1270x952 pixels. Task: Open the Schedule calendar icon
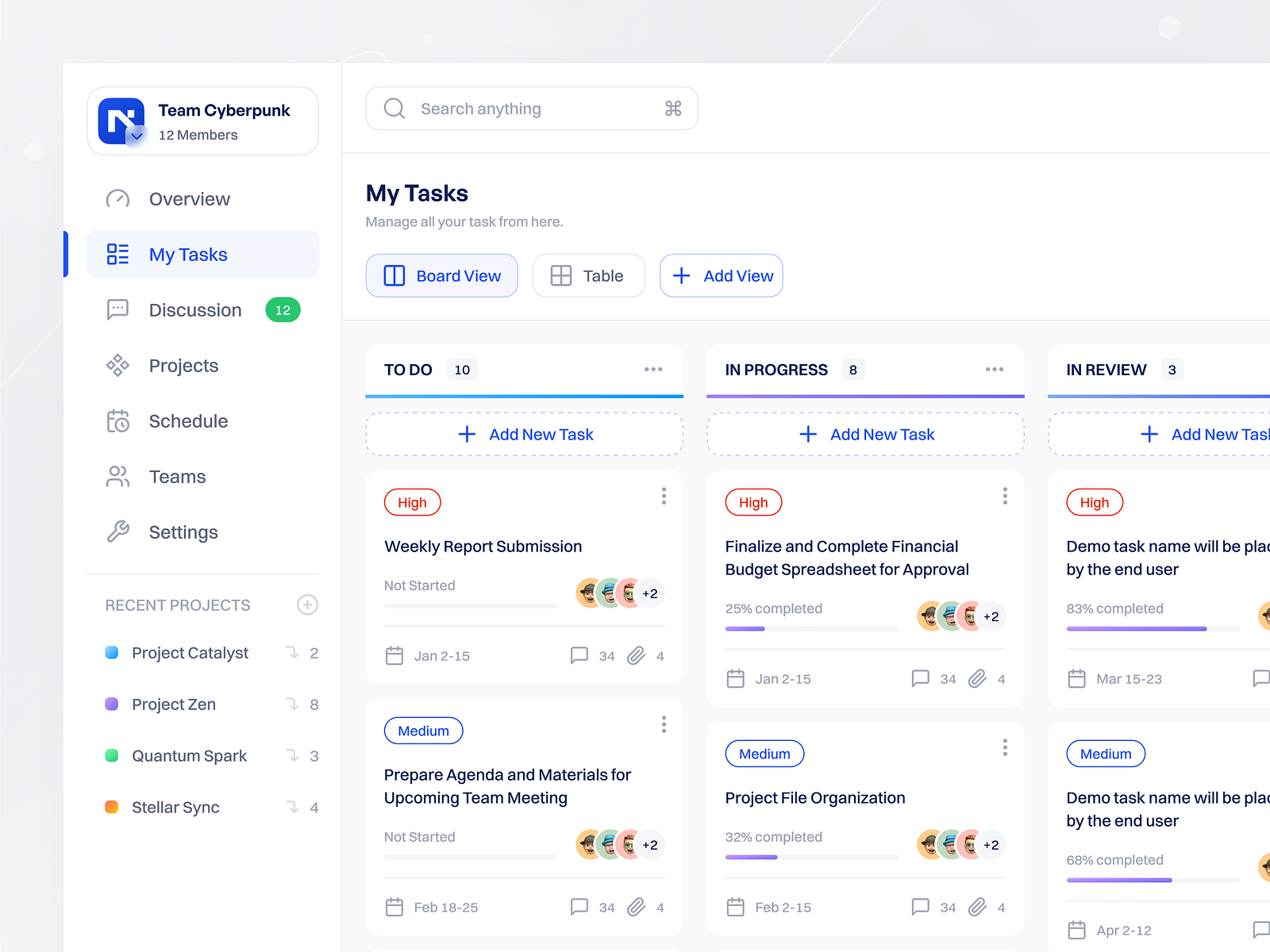coord(117,420)
